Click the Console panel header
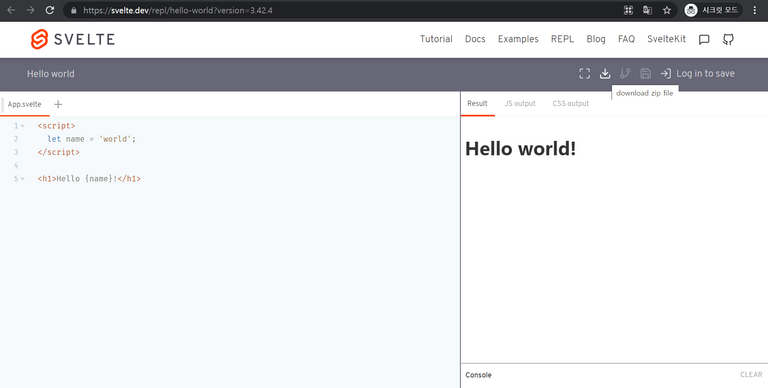 pyautogui.click(x=479, y=375)
